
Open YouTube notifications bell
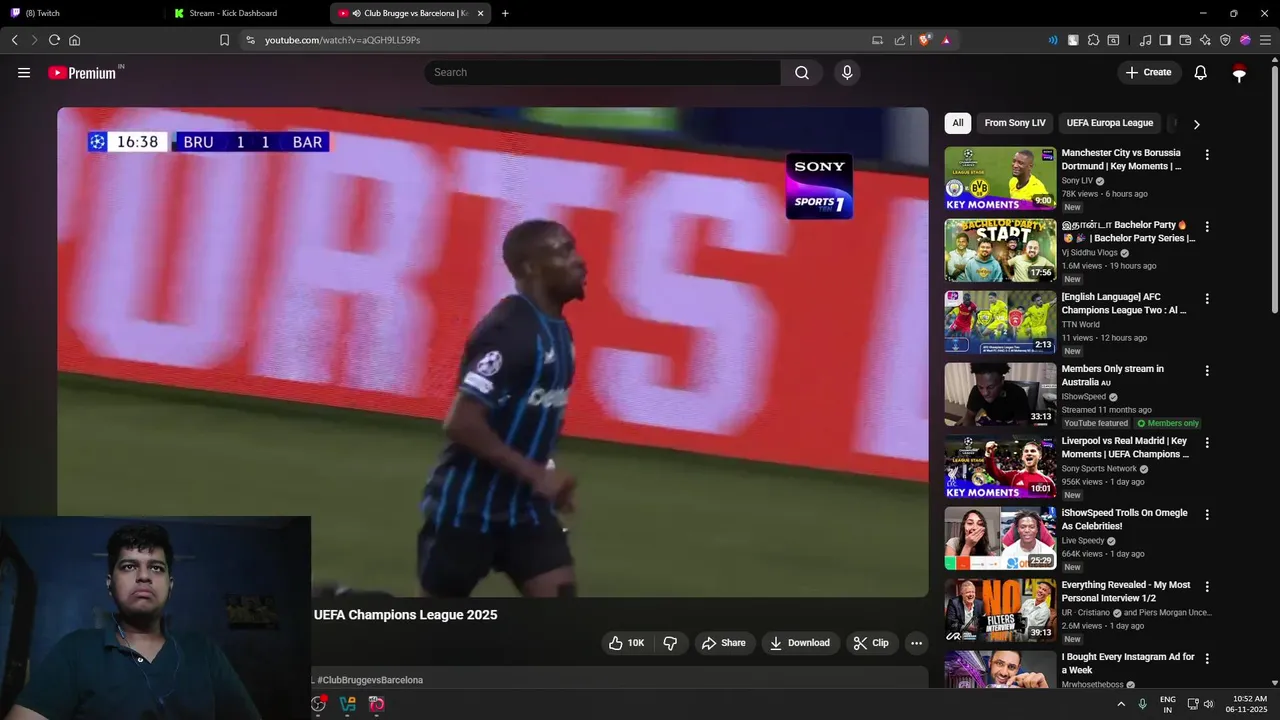coord(1201,72)
